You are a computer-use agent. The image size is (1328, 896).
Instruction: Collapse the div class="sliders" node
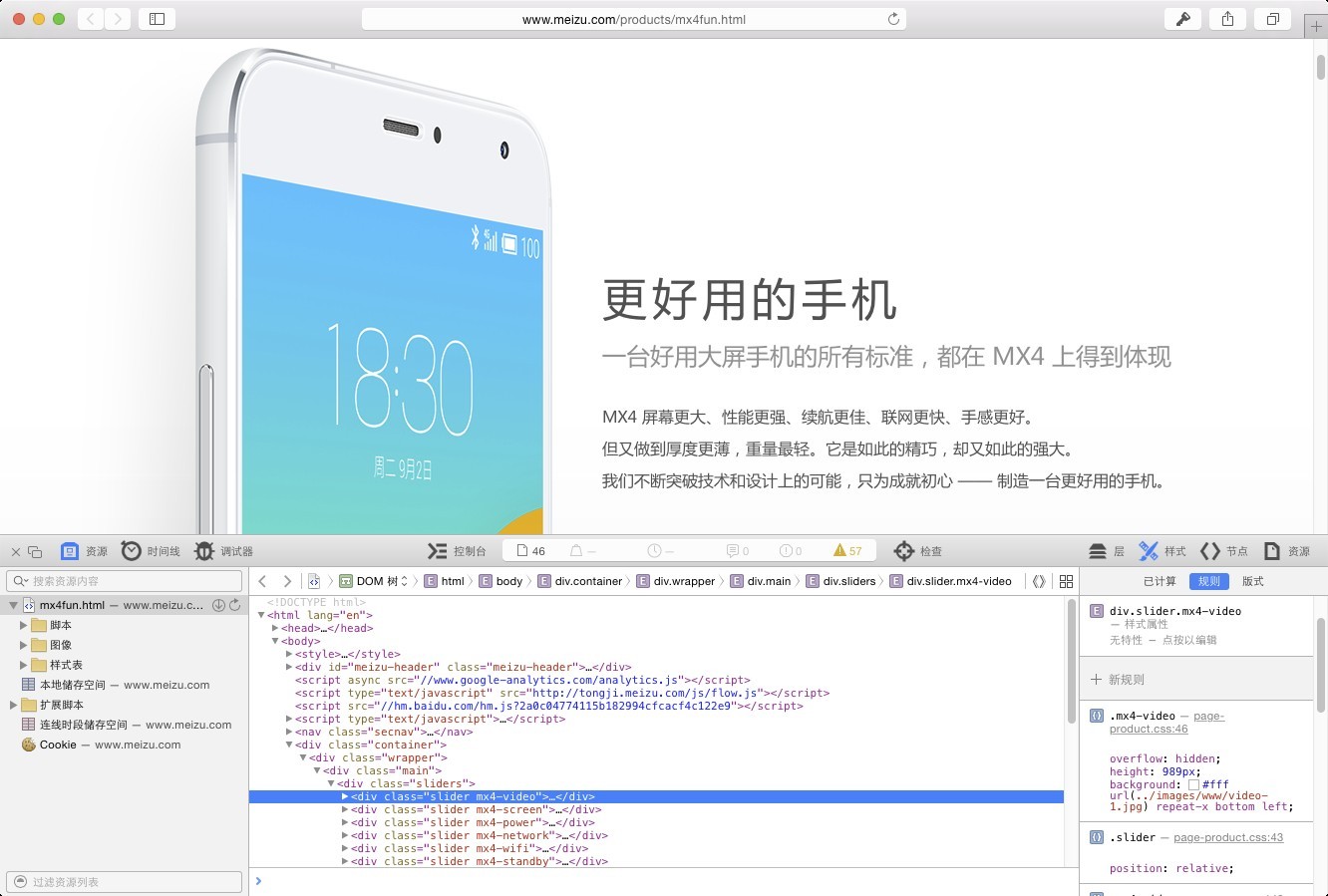pos(331,783)
